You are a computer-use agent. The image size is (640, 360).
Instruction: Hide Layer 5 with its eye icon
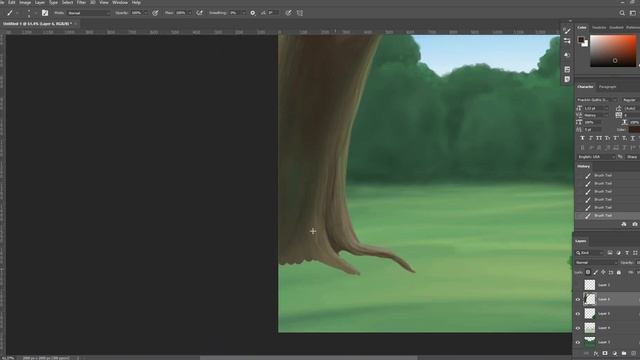[x=578, y=314]
